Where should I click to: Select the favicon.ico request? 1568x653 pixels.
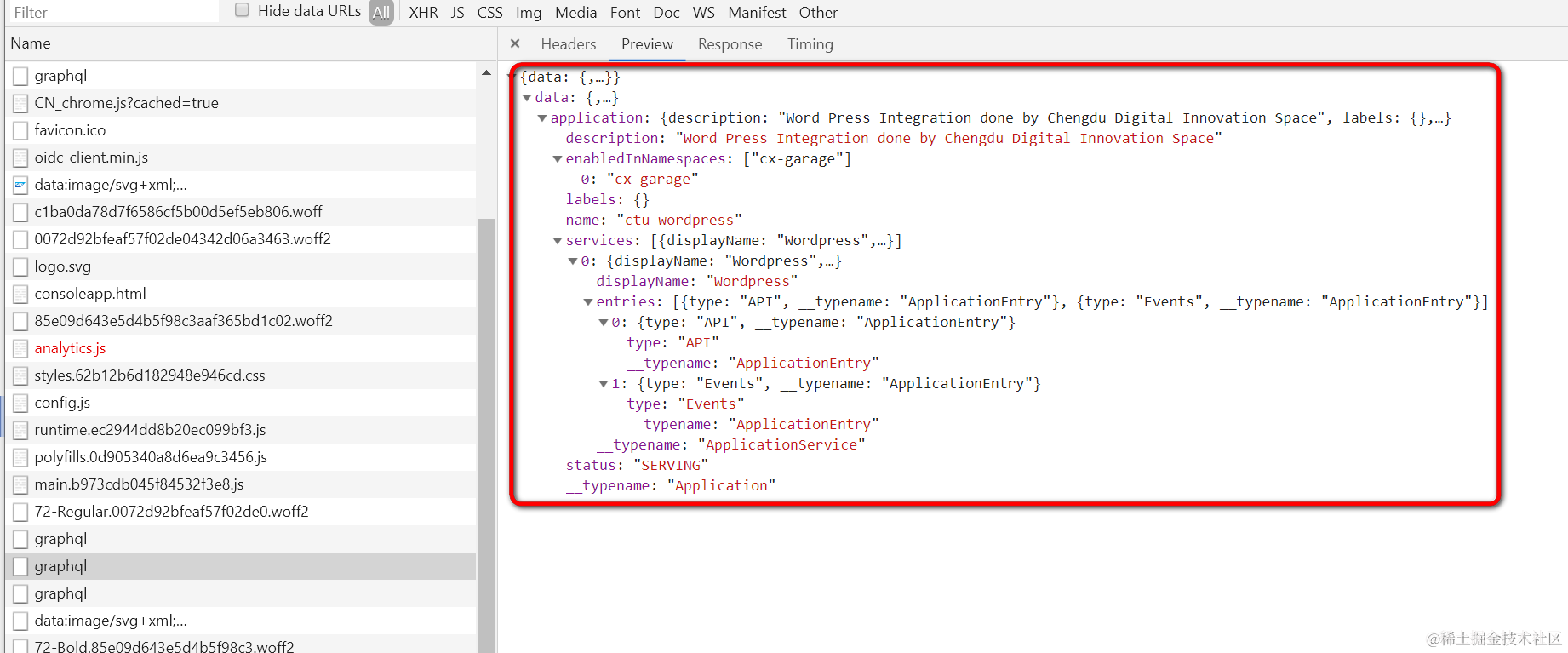point(241,130)
